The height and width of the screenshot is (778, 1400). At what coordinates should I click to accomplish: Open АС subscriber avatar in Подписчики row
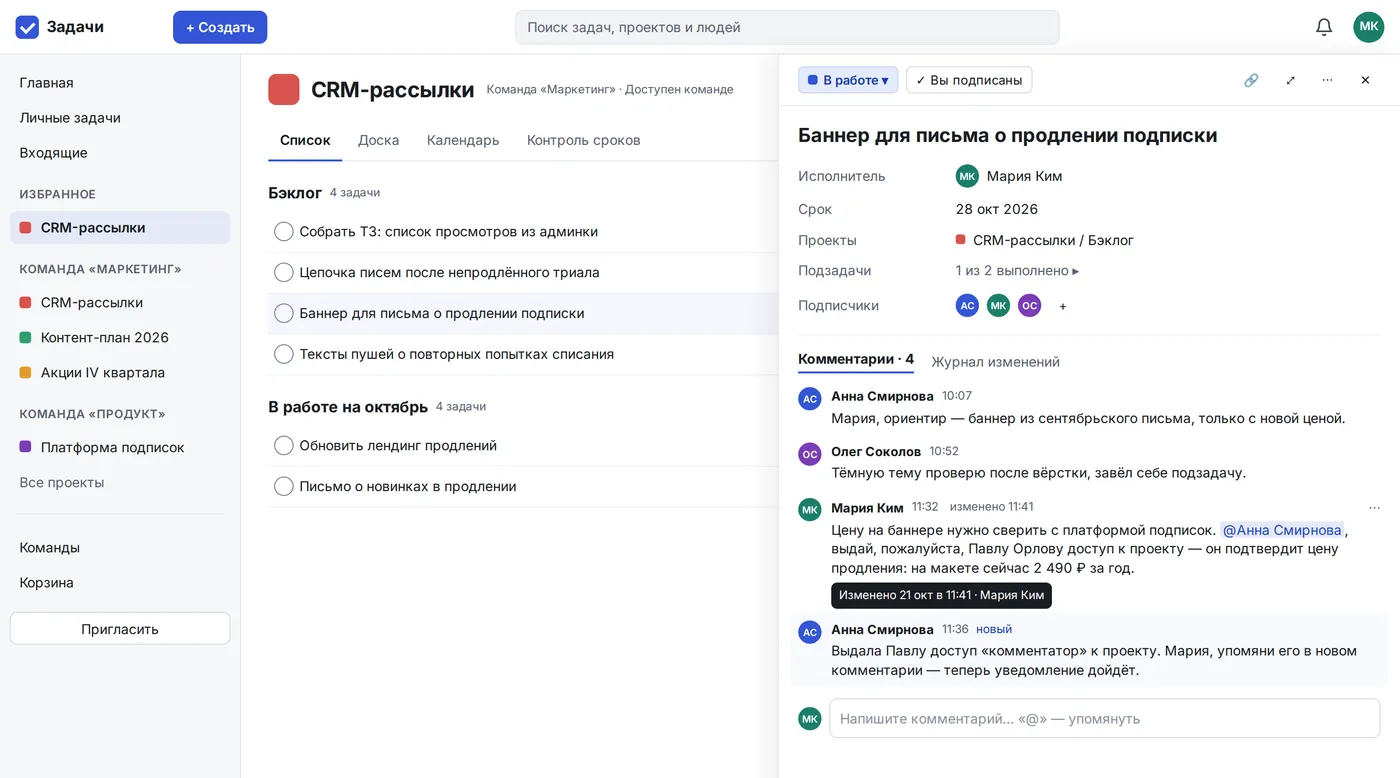pyautogui.click(x=967, y=306)
